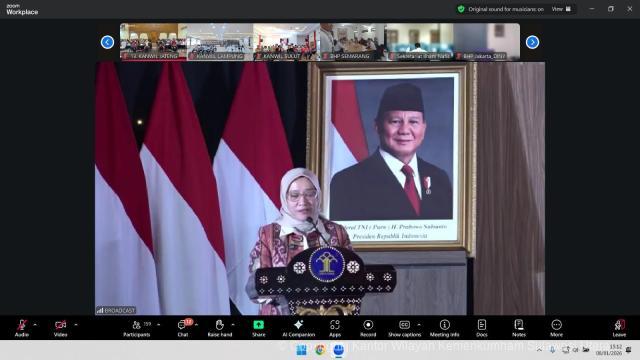Unmute the Audio microphone

(22, 328)
